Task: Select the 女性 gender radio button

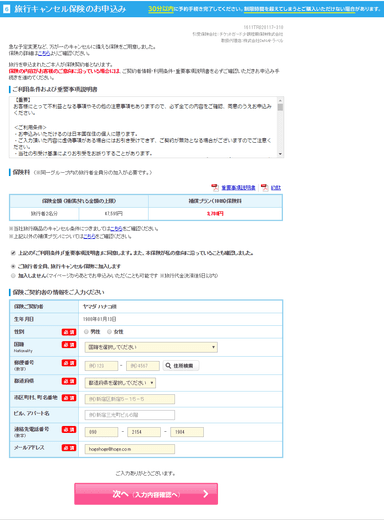Action: (109, 332)
